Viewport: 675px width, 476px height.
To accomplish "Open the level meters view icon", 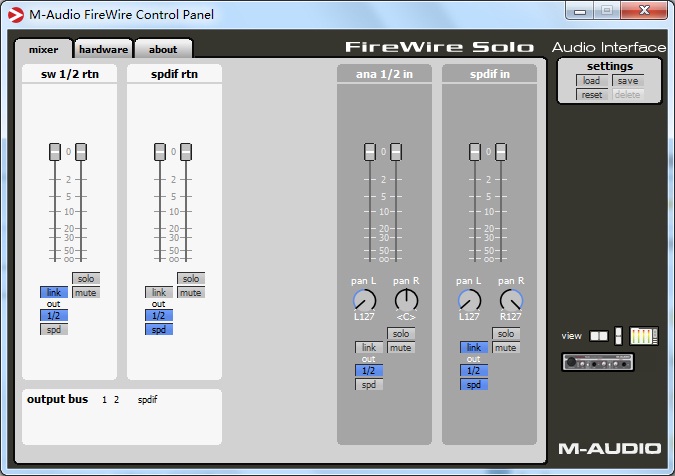I will pyautogui.click(x=644, y=336).
